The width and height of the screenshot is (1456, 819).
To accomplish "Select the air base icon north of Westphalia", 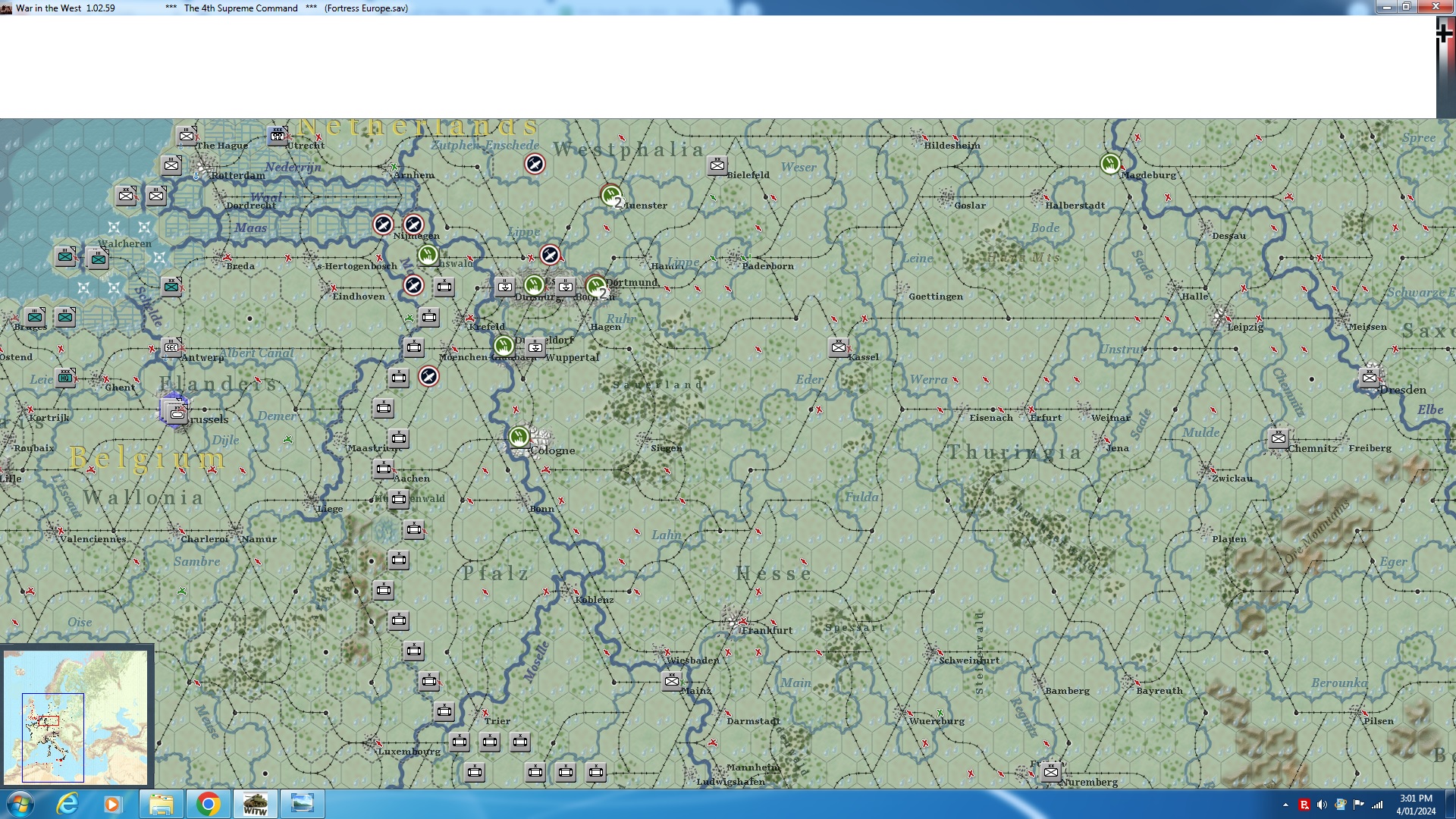I will tap(535, 164).
